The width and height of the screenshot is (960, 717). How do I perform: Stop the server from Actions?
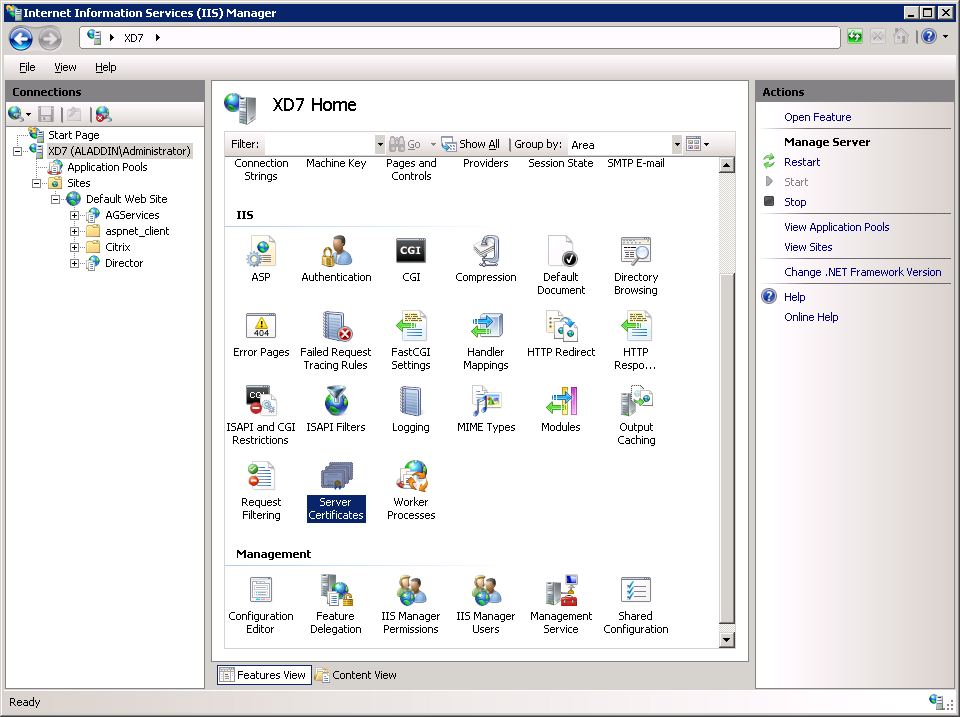795,202
